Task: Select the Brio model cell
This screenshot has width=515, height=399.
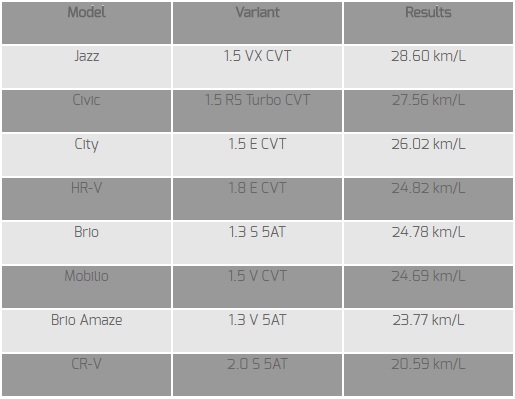Action: coord(86,243)
